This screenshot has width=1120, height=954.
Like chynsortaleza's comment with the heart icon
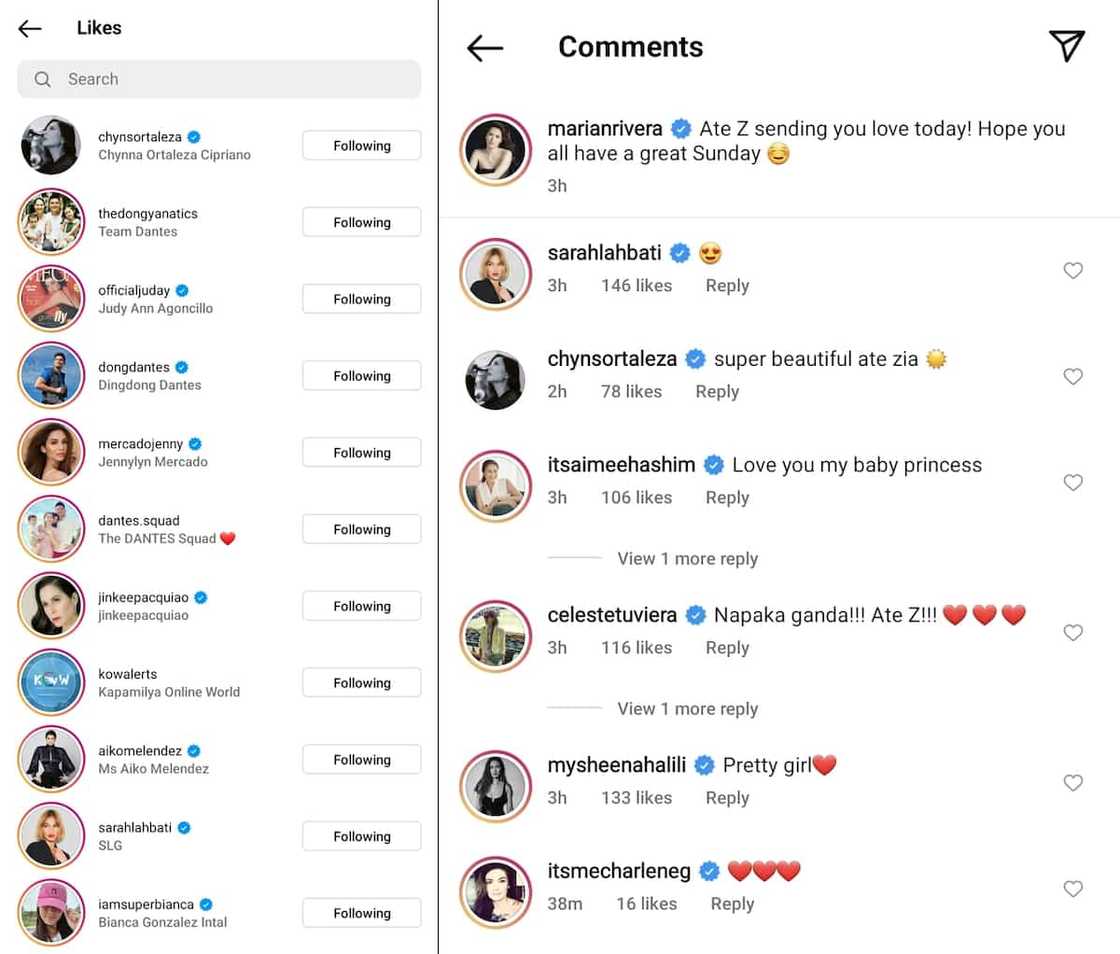point(1073,376)
